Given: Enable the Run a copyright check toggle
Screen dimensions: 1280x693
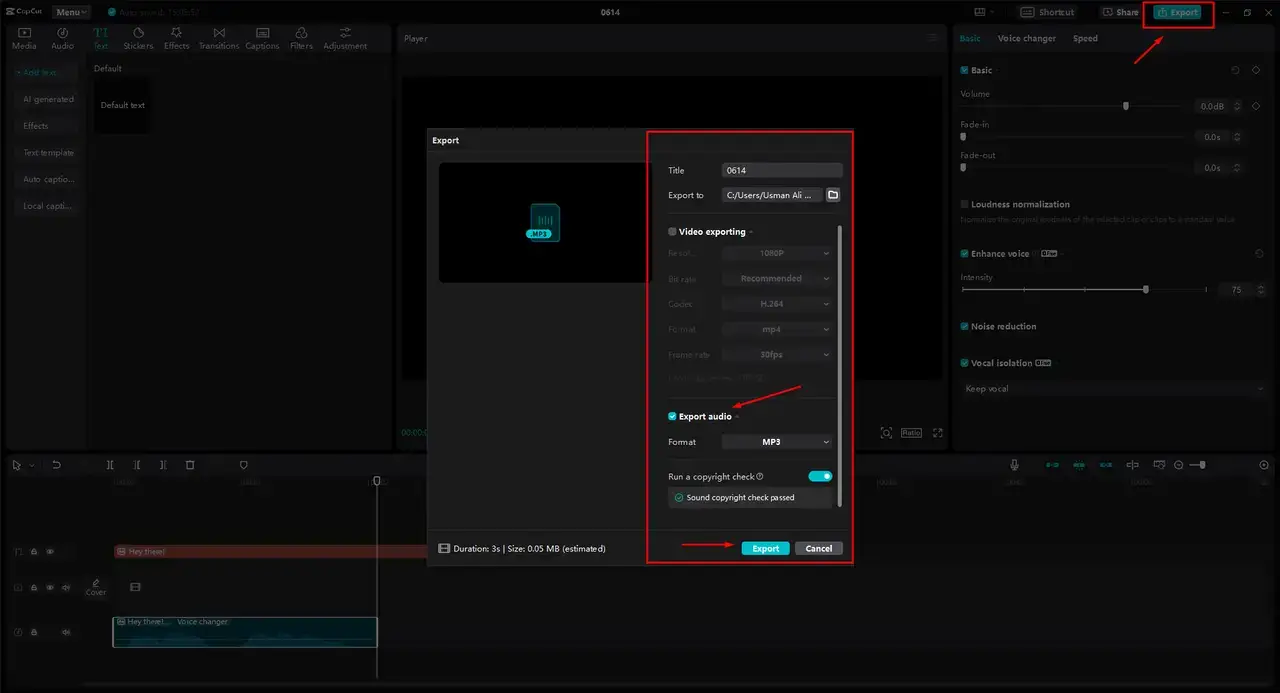Looking at the screenshot, I should click(820, 476).
